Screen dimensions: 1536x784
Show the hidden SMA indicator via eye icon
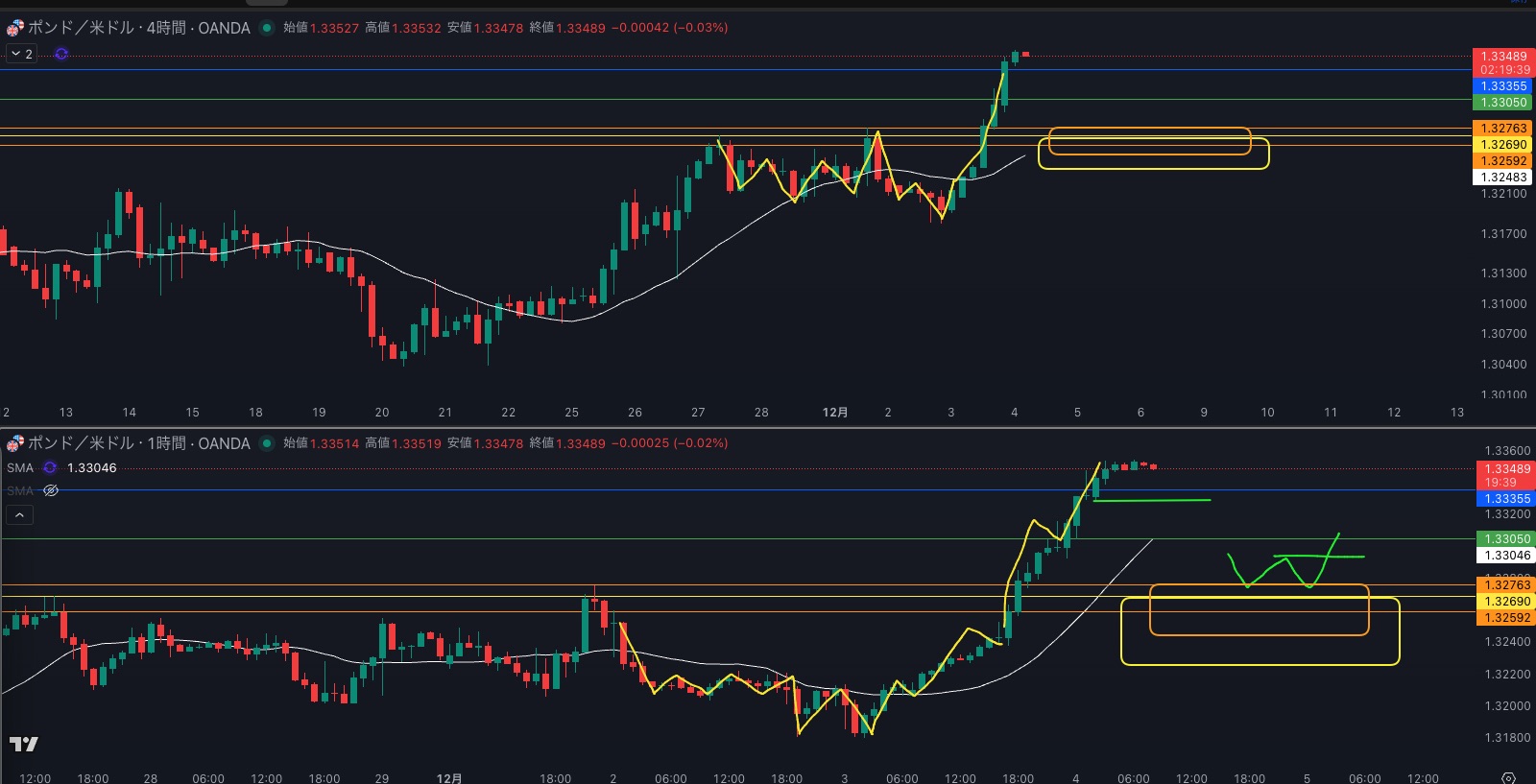51,490
